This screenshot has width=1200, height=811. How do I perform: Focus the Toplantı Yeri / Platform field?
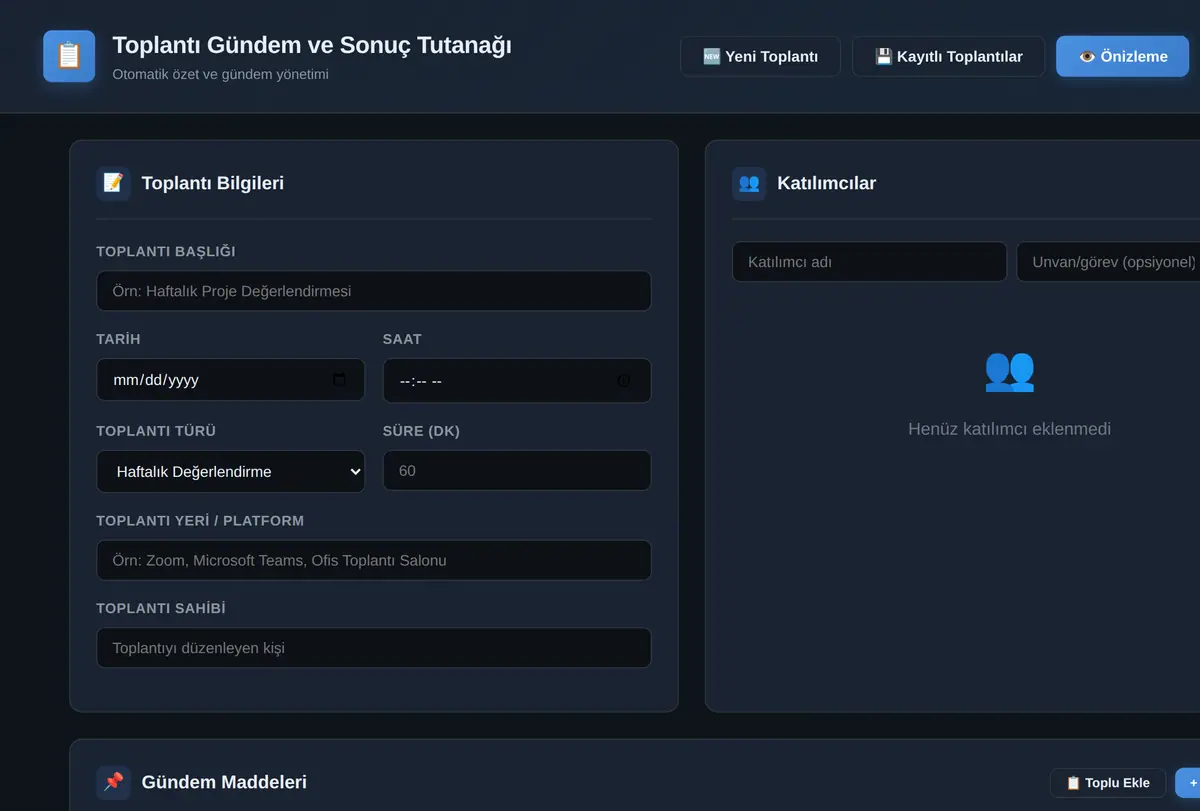(374, 560)
